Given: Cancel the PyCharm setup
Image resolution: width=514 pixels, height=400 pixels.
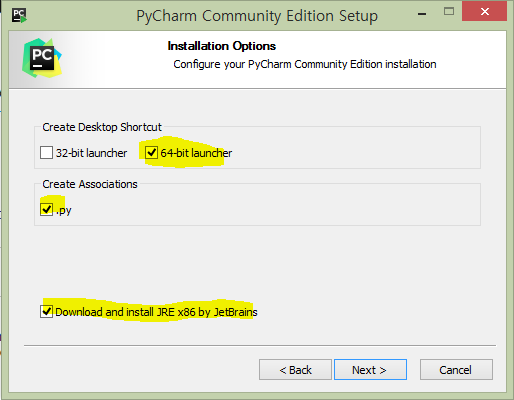Looking at the screenshot, I should tap(456, 369).
